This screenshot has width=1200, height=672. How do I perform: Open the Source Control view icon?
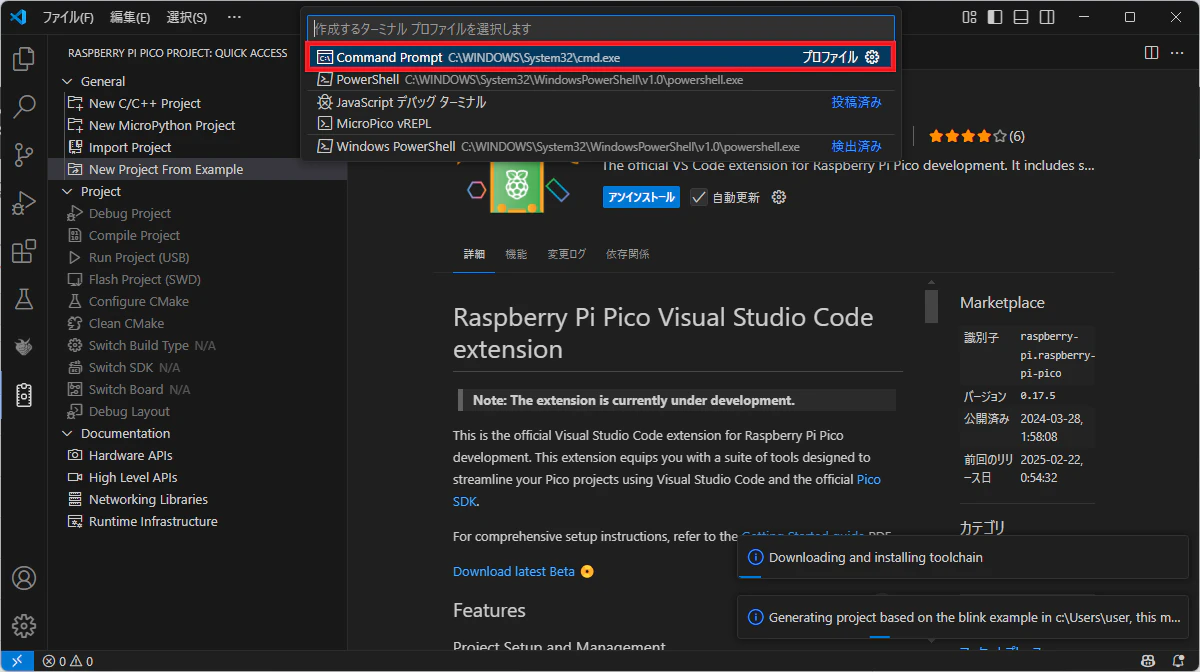tap(23, 154)
